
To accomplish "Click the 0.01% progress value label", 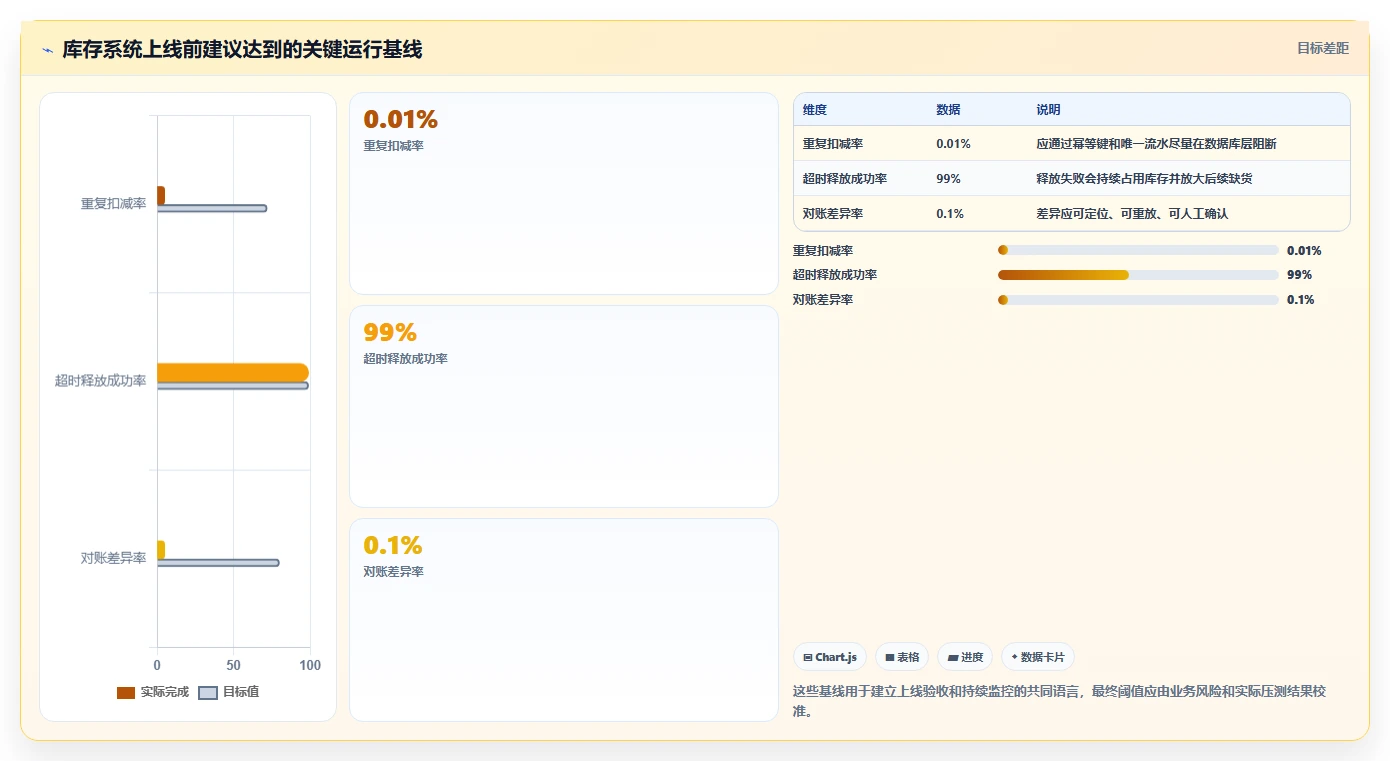I will click(1304, 251).
